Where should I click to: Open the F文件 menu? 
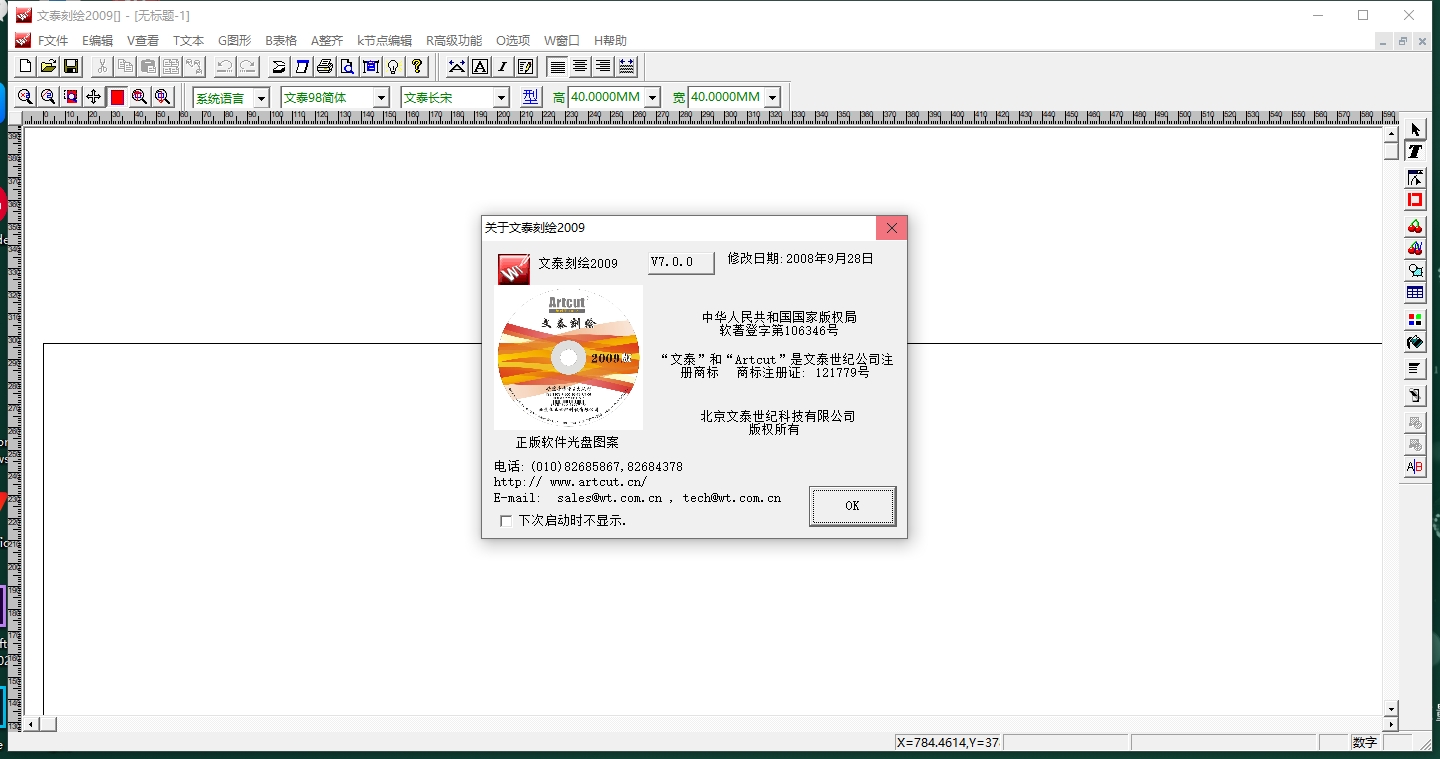(x=53, y=41)
